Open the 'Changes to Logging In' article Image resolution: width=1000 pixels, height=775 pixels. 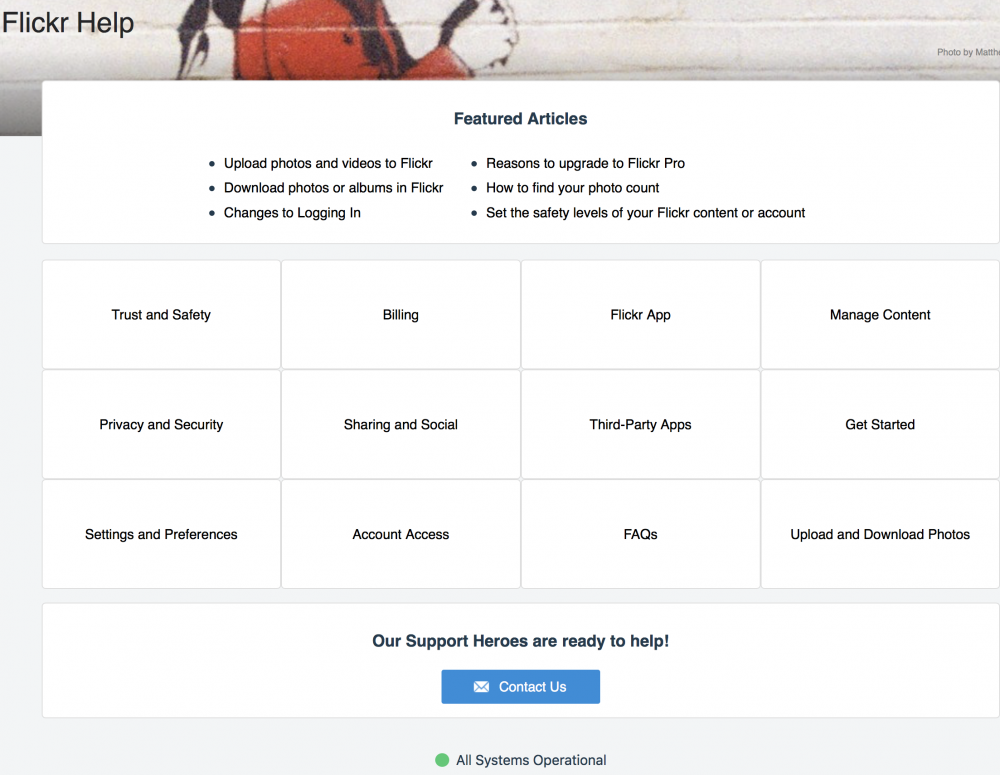tap(292, 212)
